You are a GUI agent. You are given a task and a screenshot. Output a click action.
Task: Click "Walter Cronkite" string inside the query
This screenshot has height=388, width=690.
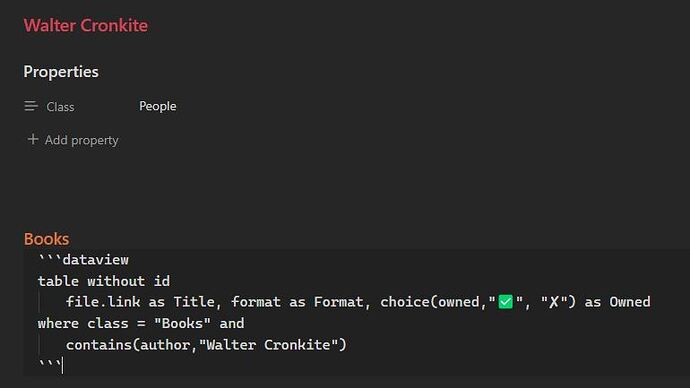(268, 345)
